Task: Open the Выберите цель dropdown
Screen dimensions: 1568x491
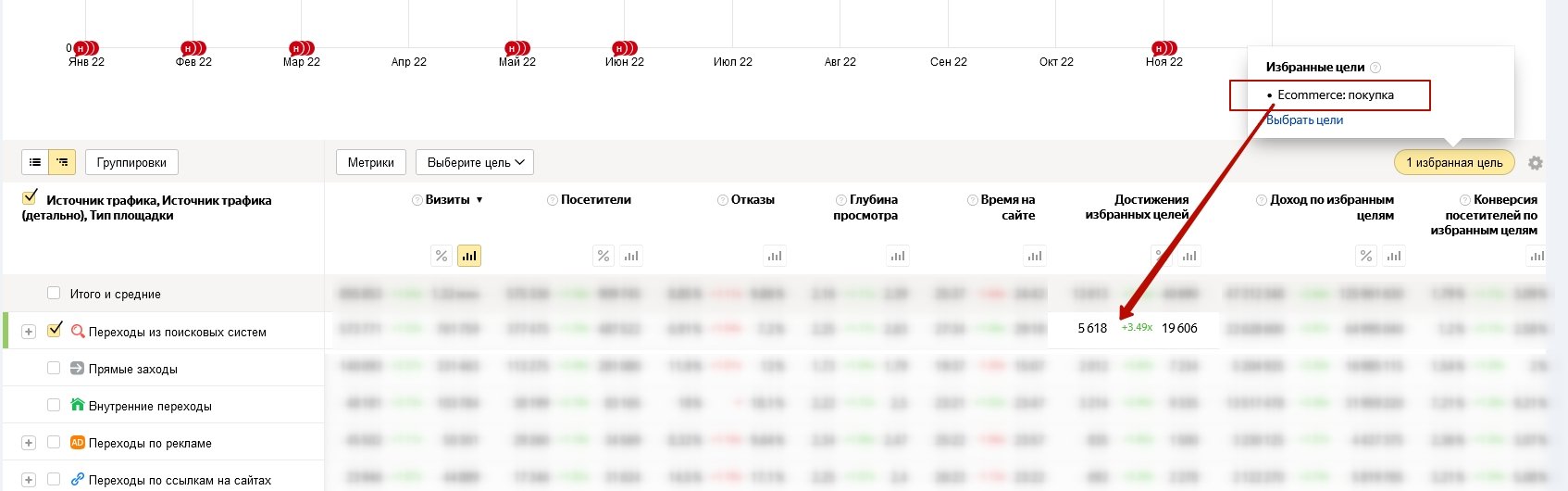Action: 475,162
